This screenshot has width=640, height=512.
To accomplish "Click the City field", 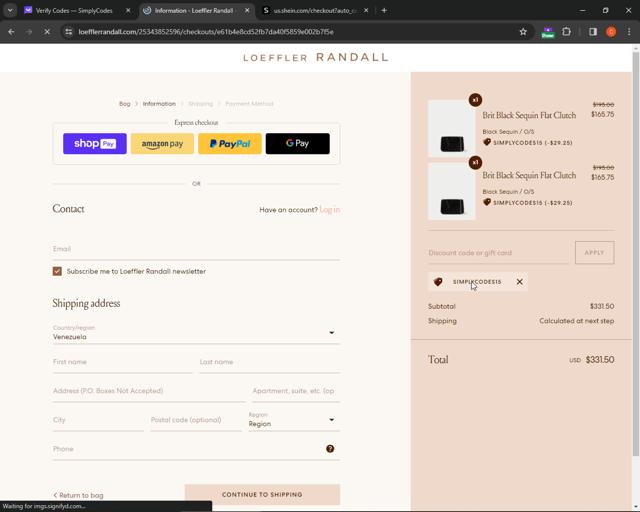I will point(98,420).
